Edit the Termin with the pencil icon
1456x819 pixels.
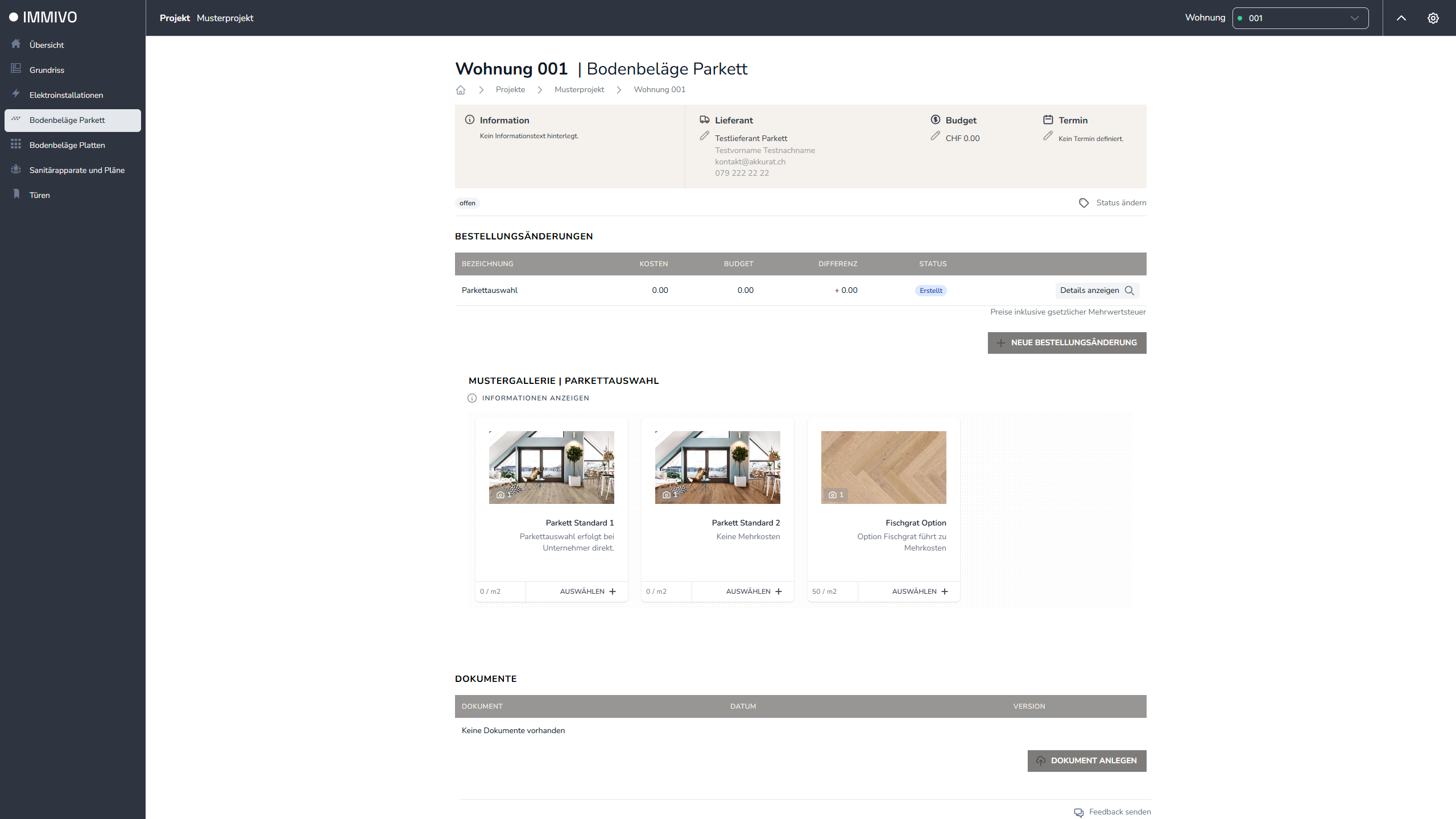[x=1048, y=136]
